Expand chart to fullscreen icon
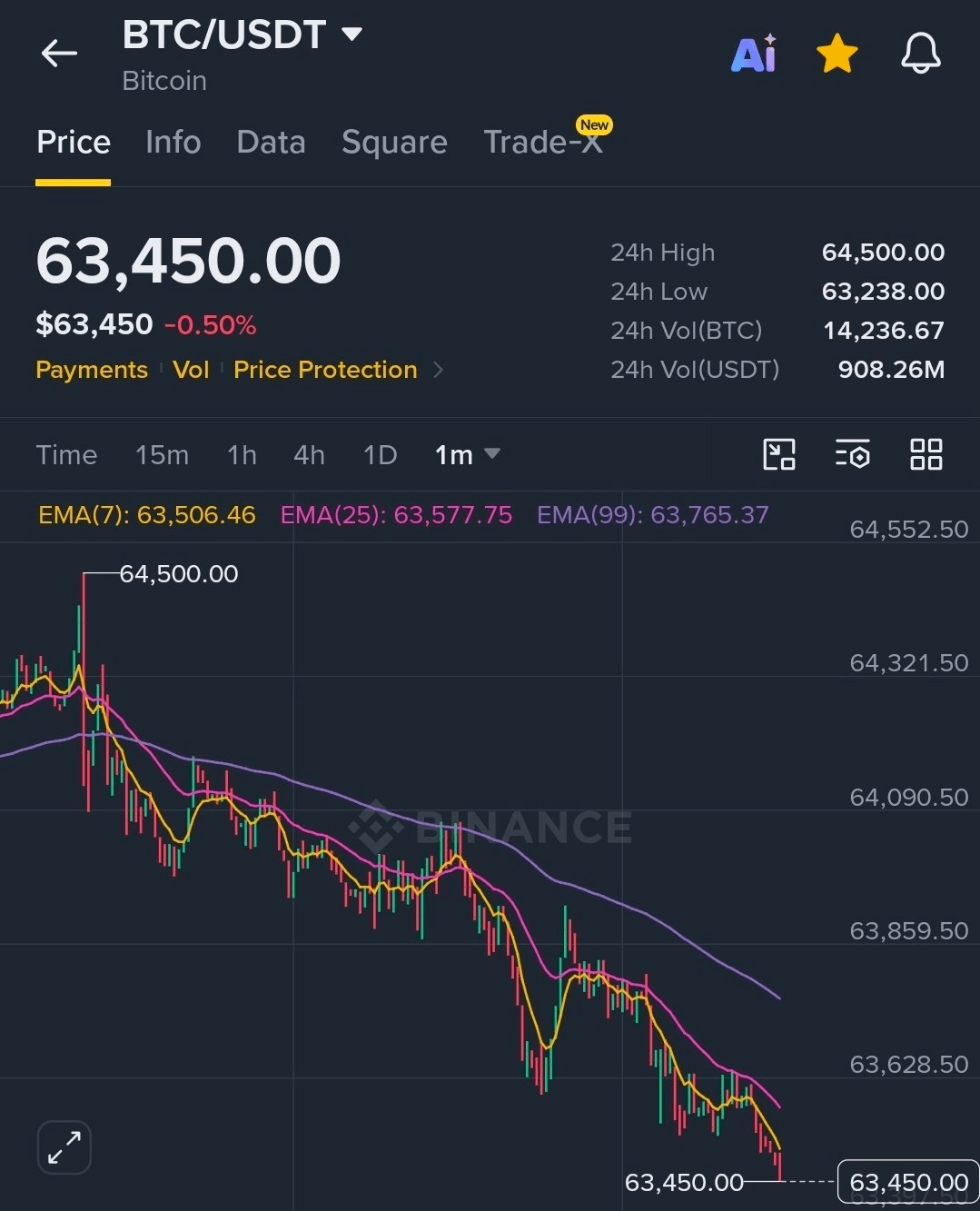Viewport: 980px width, 1211px height. pos(64,1147)
